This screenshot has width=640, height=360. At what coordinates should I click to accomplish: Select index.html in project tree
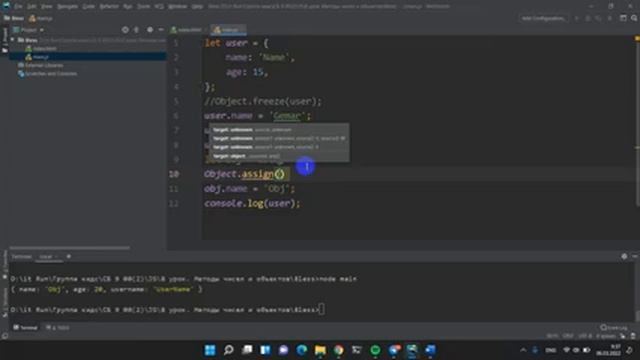pos(41,49)
